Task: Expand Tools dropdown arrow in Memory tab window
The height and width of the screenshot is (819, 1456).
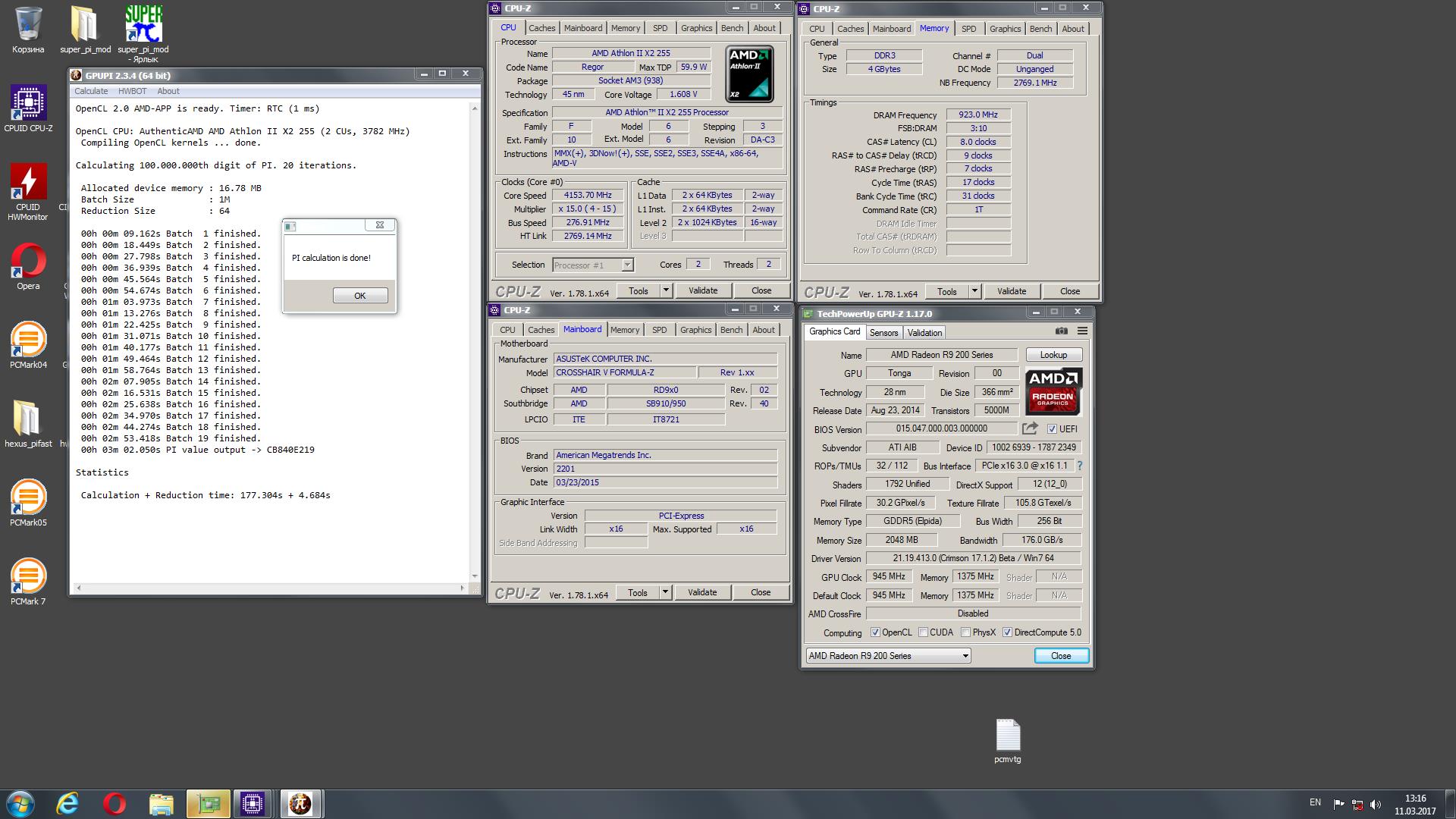Action: [x=974, y=291]
